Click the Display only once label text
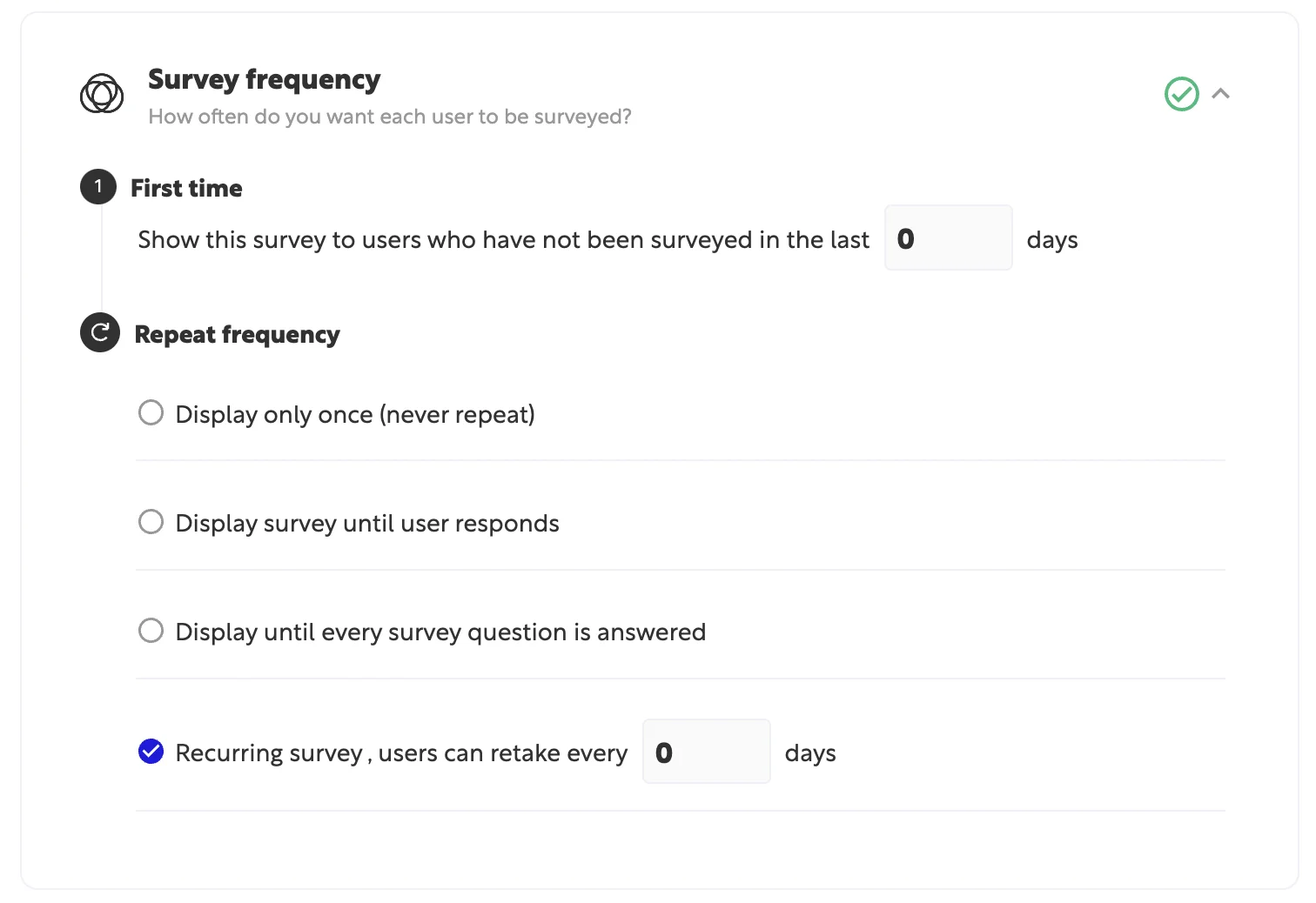1316x903 pixels. click(355, 414)
